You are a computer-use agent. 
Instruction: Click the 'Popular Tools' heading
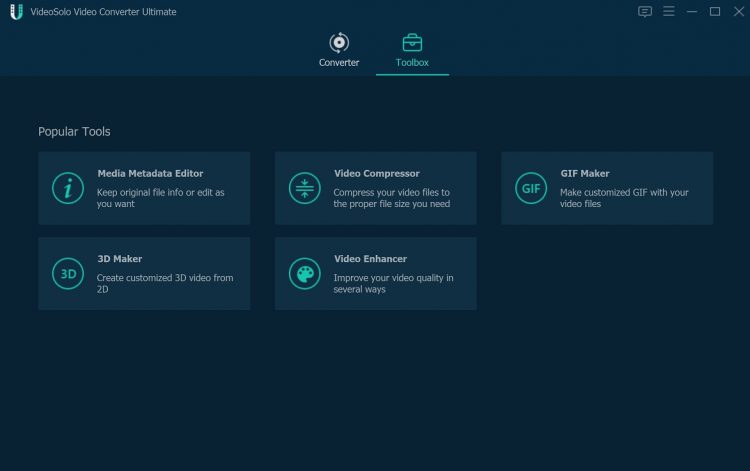(74, 131)
